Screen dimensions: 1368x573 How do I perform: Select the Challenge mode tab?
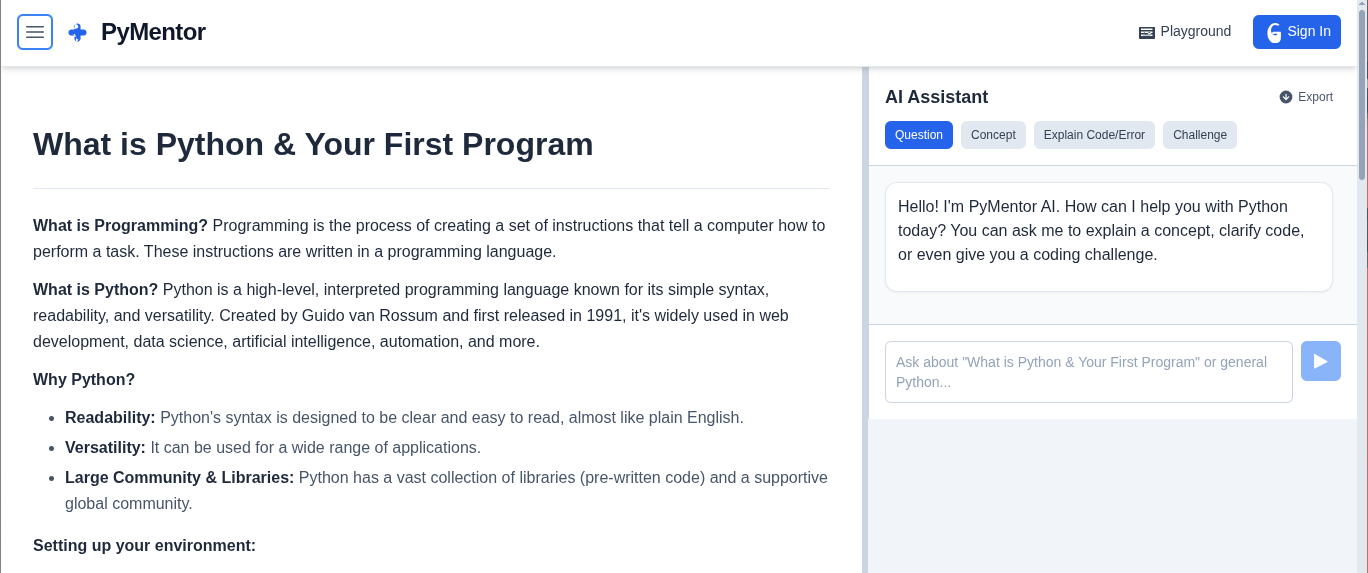coord(1200,135)
